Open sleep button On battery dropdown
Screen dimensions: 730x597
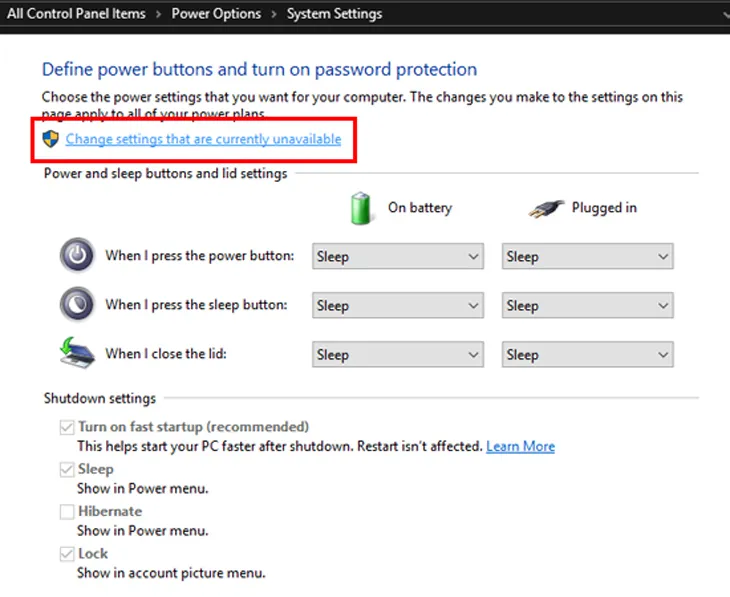pyautogui.click(x=398, y=306)
